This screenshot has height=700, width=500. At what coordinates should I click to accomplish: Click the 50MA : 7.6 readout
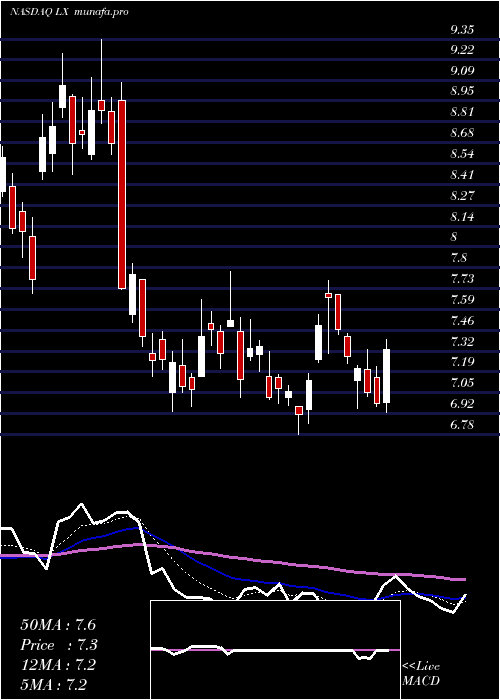(58, 625)
